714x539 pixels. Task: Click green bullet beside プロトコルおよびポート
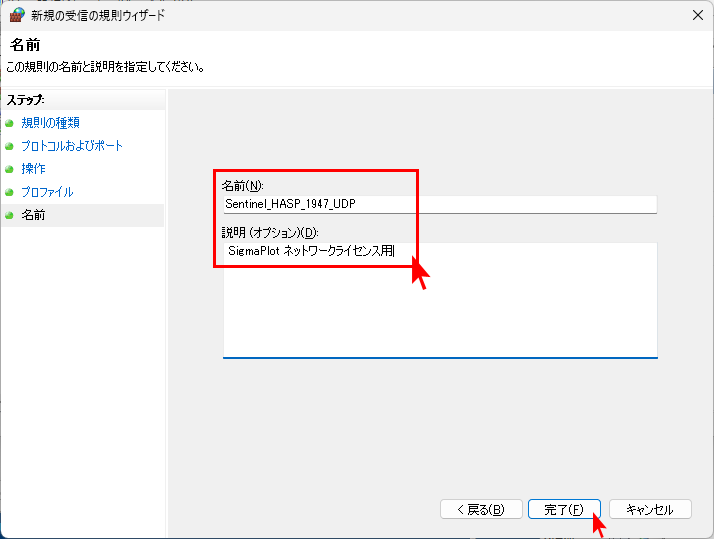[x=10, y=146]
